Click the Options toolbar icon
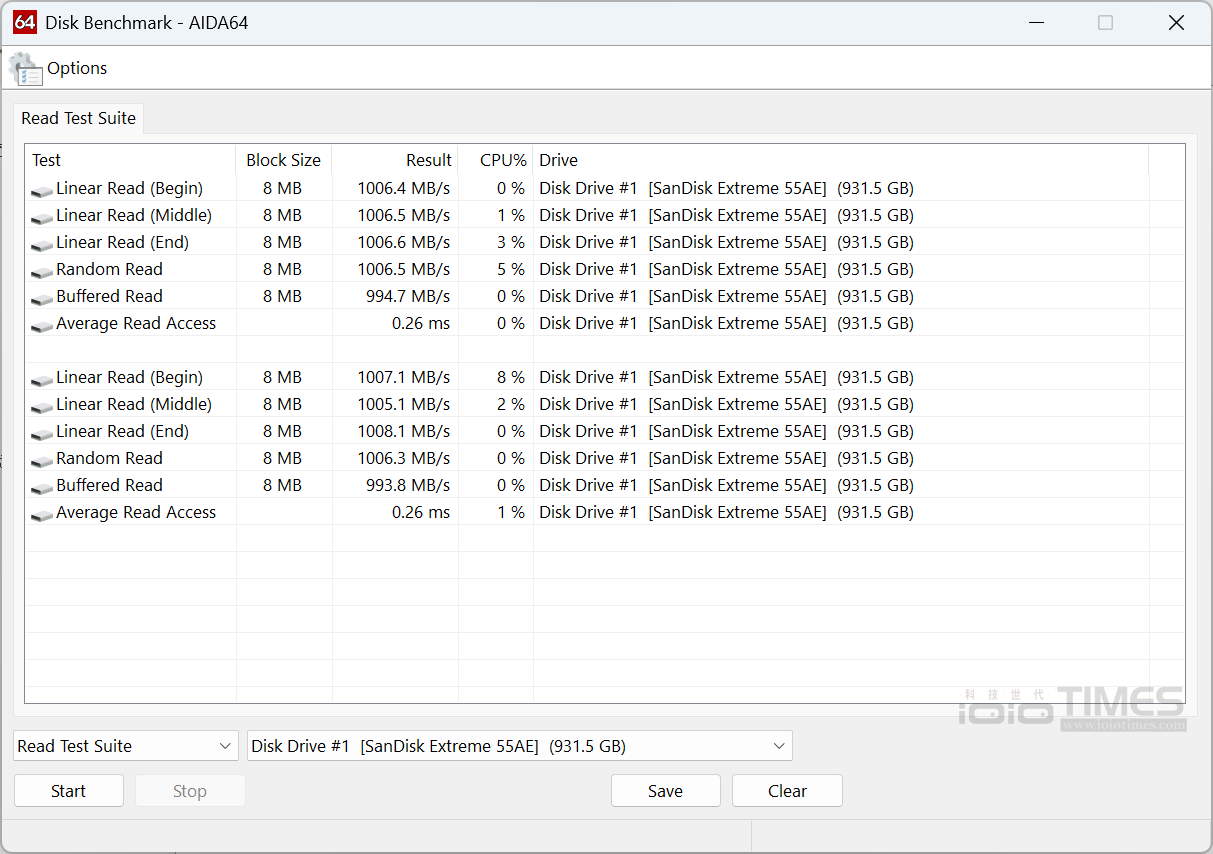Viewport: 1213px width, 854px height. 25,67
